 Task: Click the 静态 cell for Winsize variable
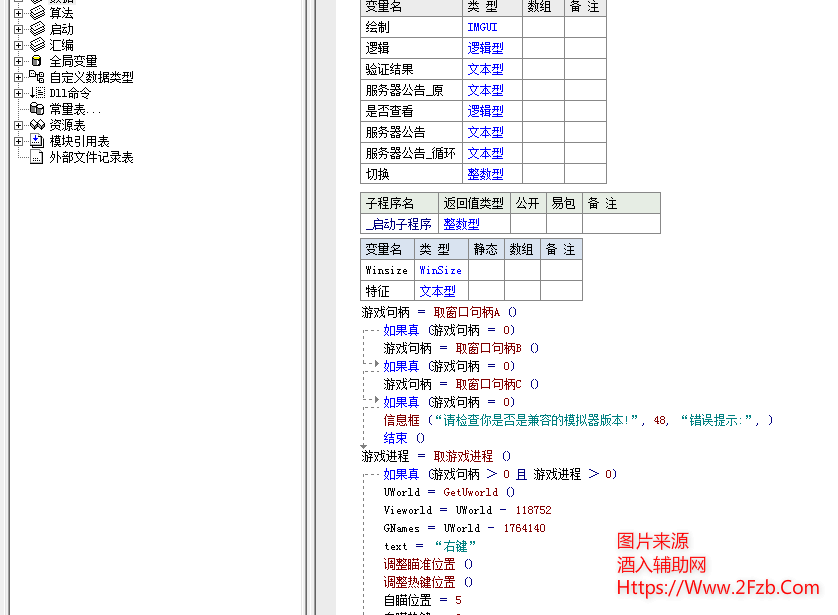pyautogui.click(x=486, y=270)
